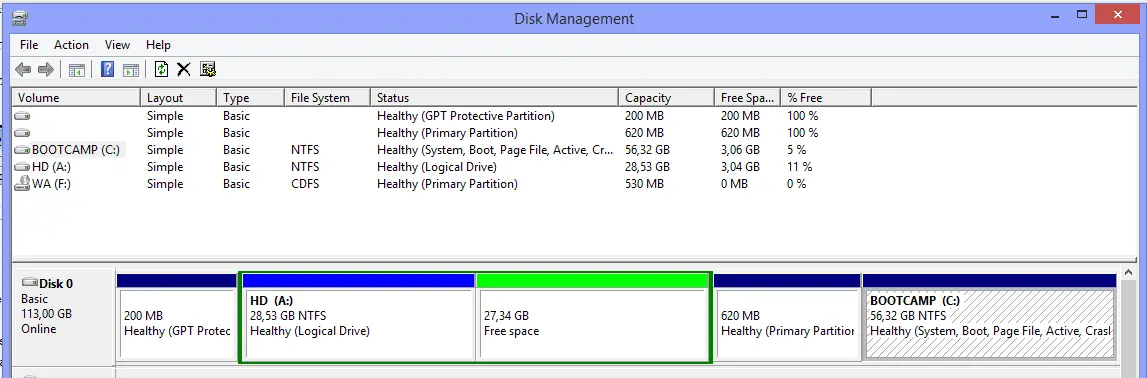Select the HD (A:) volume in the list
Viewport: 1147px width, 378px height.
51,167
